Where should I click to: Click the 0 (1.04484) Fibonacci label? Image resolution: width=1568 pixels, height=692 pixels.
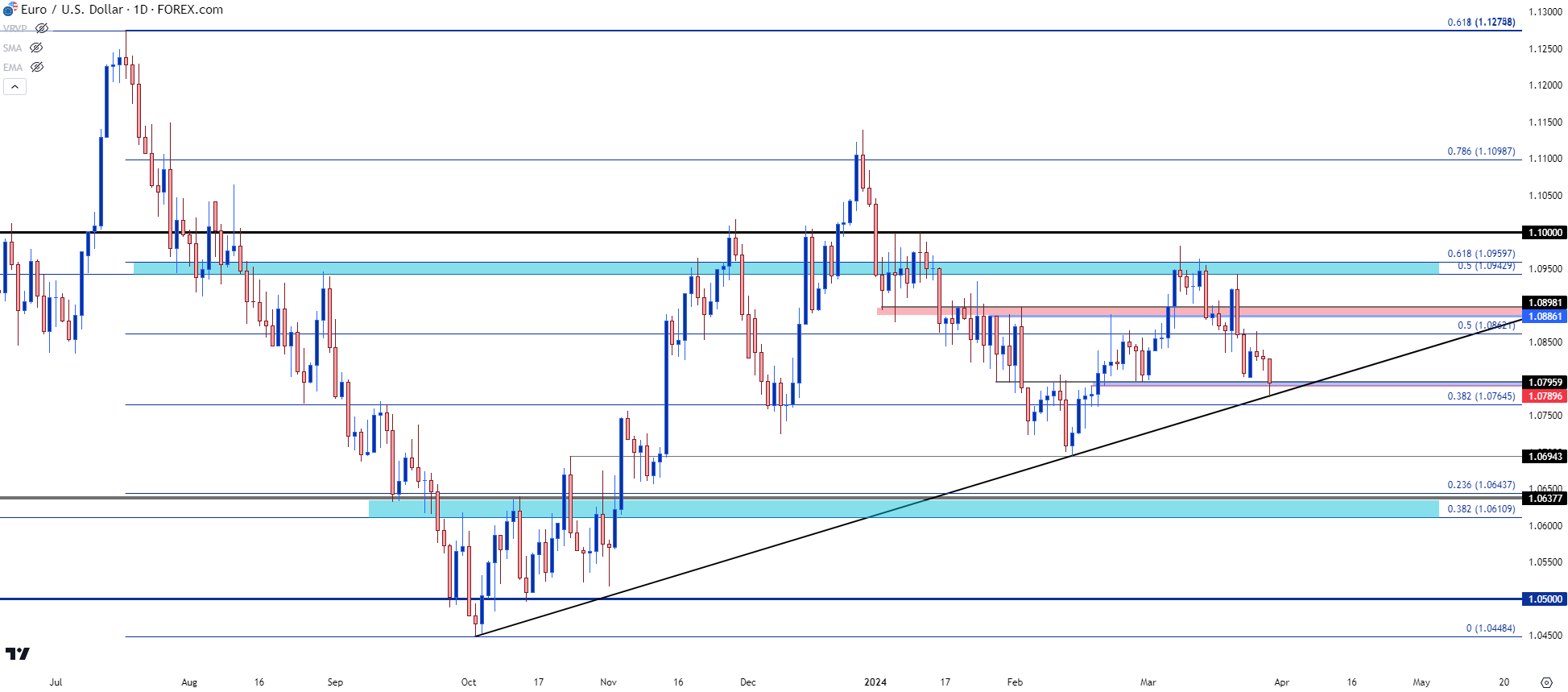point(1490,628)
